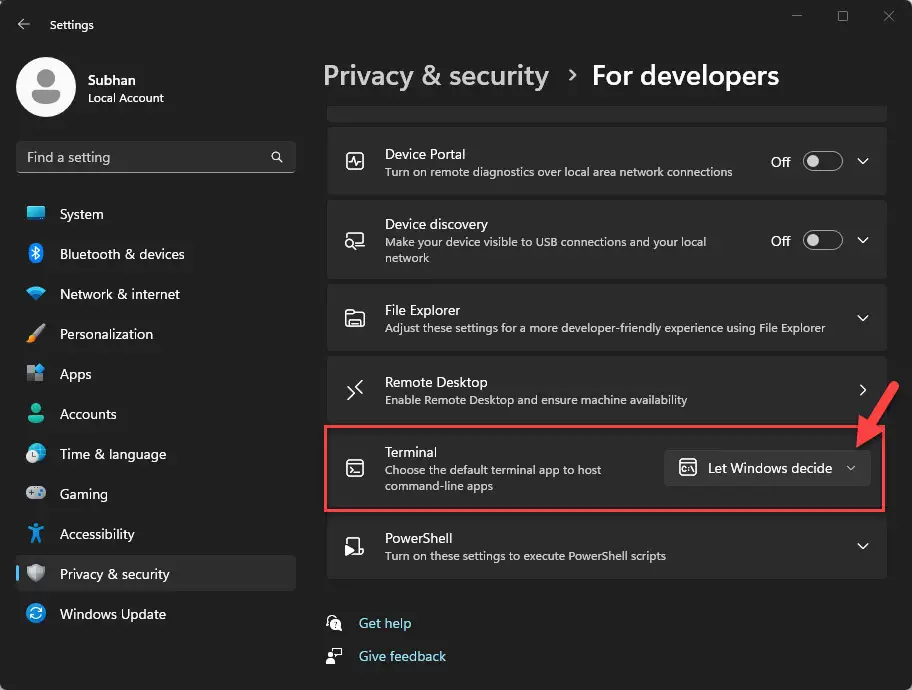Click Privacy & security breadcrumb
This screenshot has height=690, width=912.
click(x=436, y=76)
